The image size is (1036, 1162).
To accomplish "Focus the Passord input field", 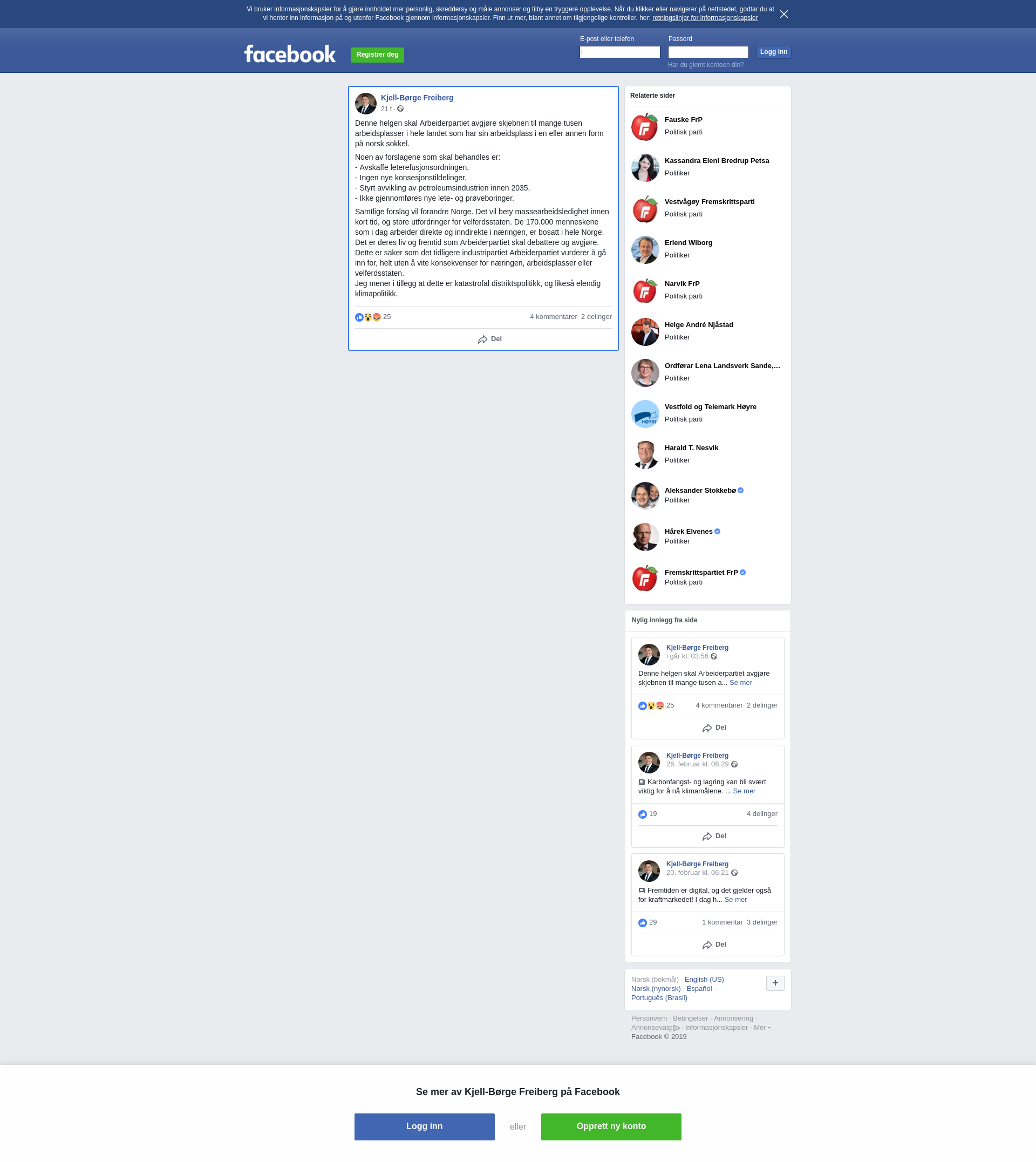I will 707,52.
